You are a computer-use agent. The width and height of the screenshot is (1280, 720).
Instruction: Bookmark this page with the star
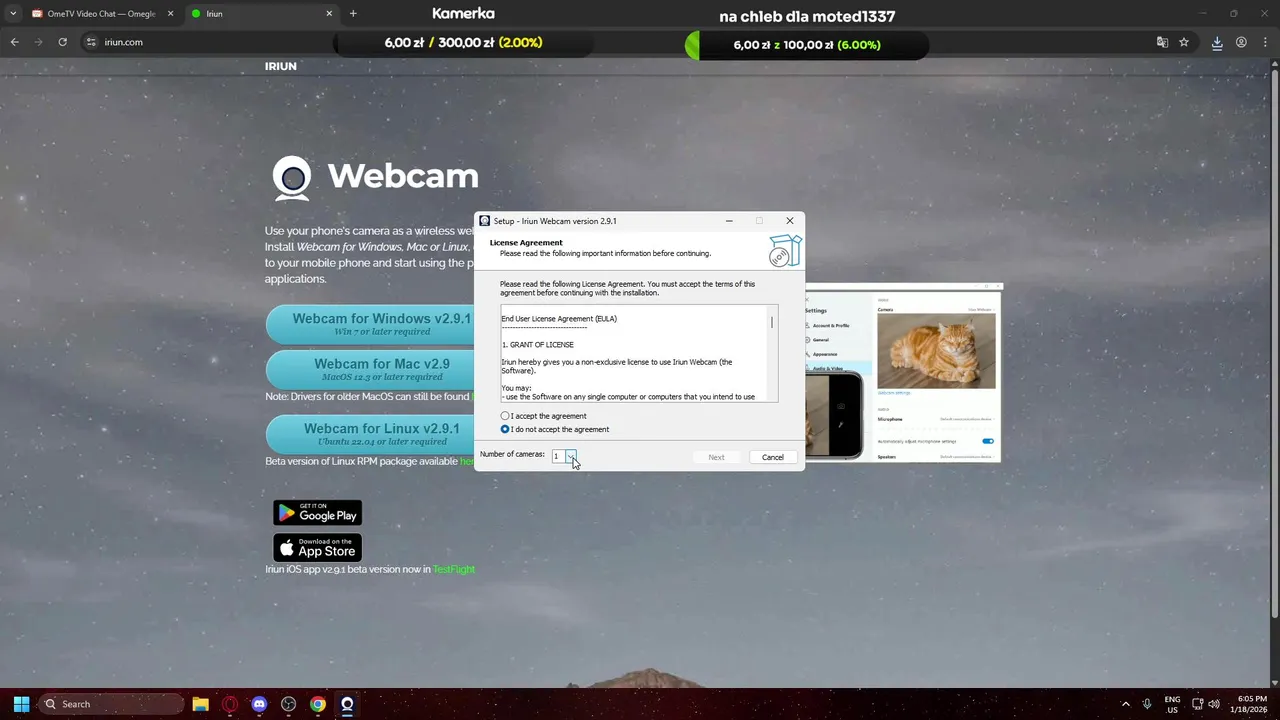click(1184, 42)
